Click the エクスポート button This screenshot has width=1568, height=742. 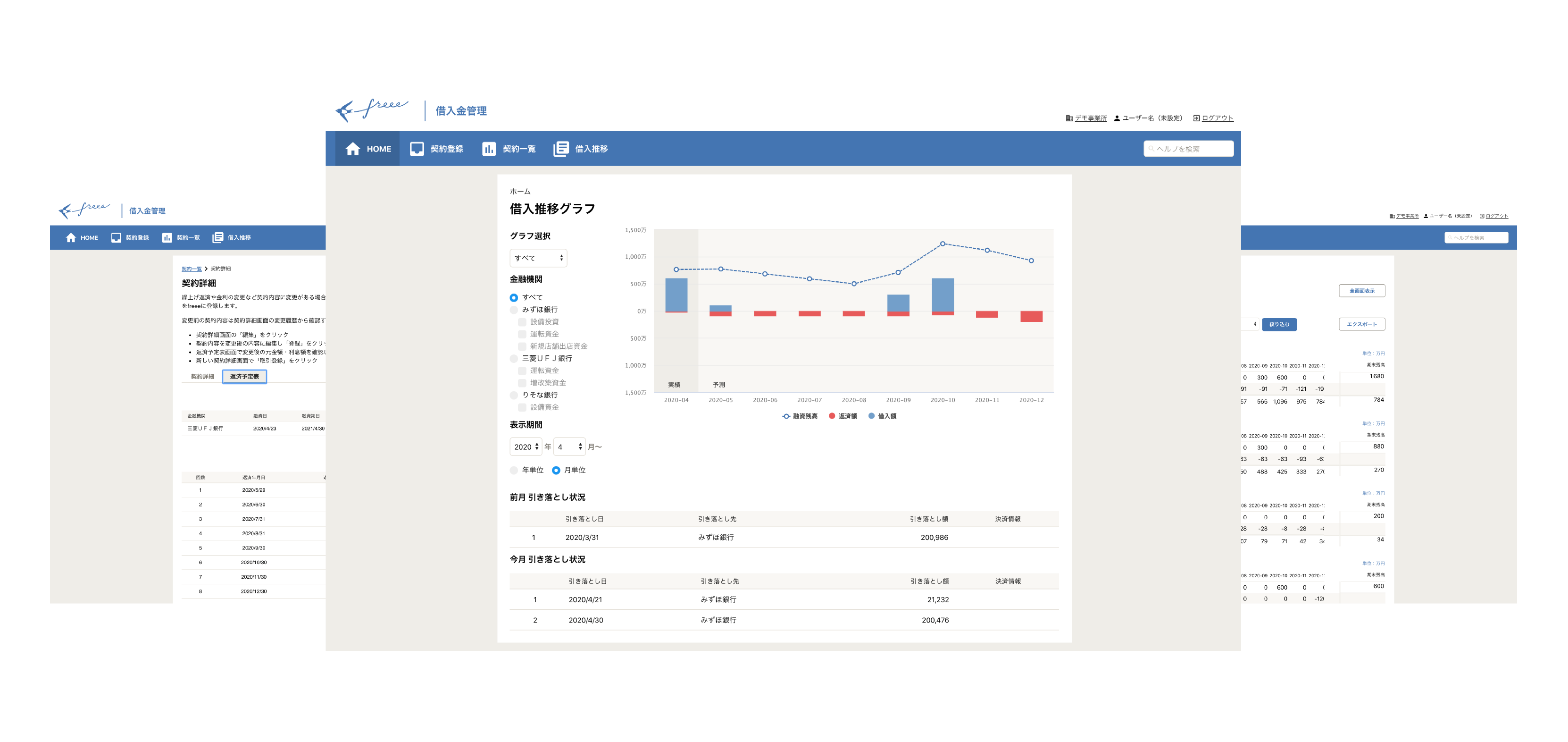tap(1362, 324)
